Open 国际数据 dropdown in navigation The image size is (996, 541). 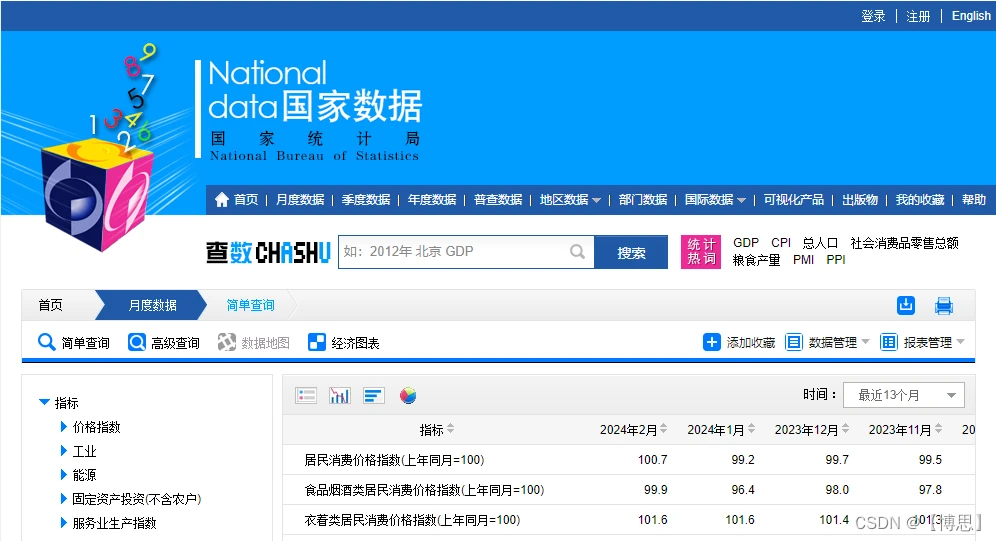(715, 199)
